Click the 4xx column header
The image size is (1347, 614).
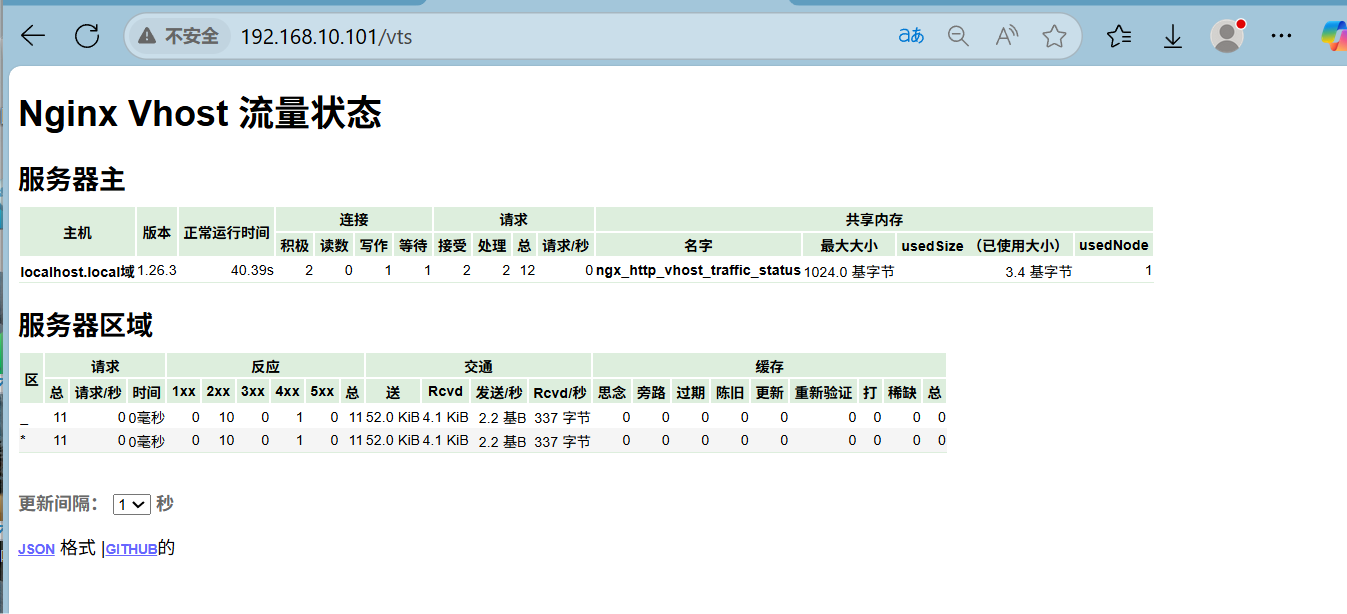(x=287, y=392)
